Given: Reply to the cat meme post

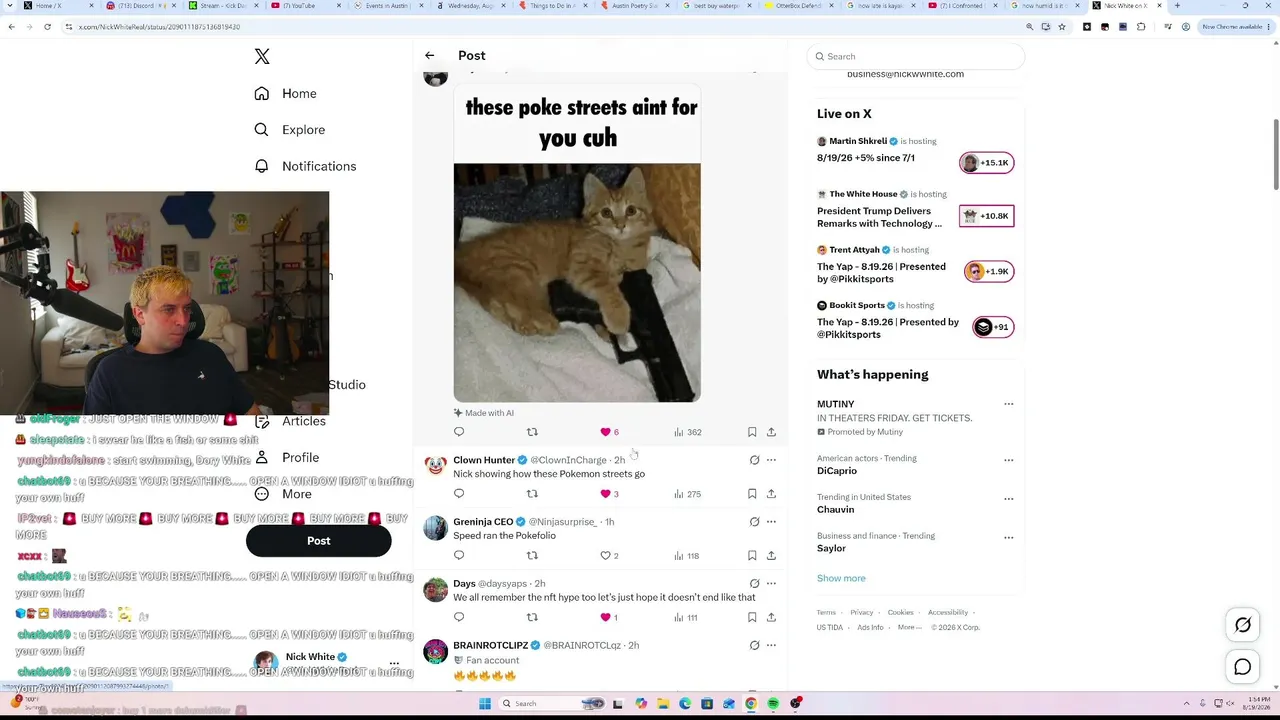Looking at the screenshot, I should coord(459,432).
